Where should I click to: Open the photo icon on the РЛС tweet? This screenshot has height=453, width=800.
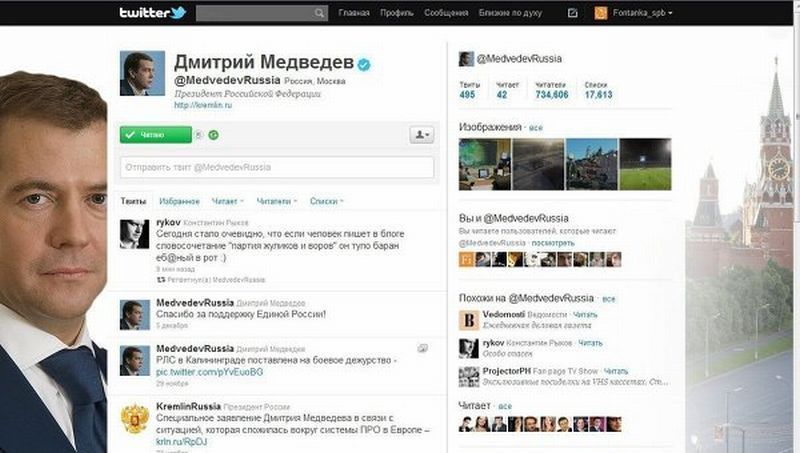pos(422,348)
